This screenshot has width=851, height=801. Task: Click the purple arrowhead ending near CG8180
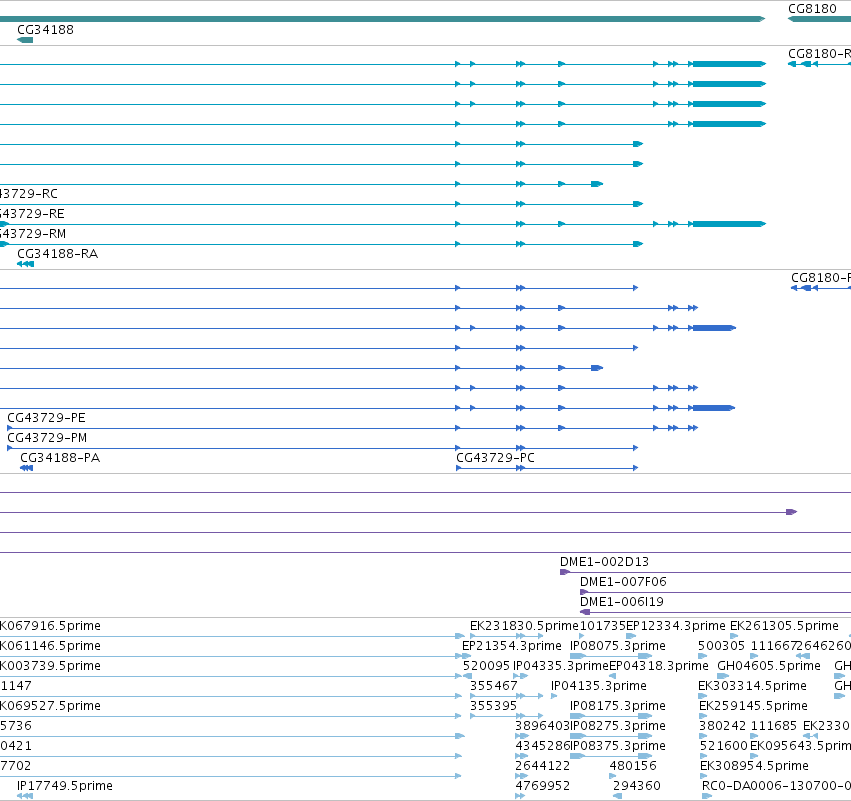click(792, 512)
